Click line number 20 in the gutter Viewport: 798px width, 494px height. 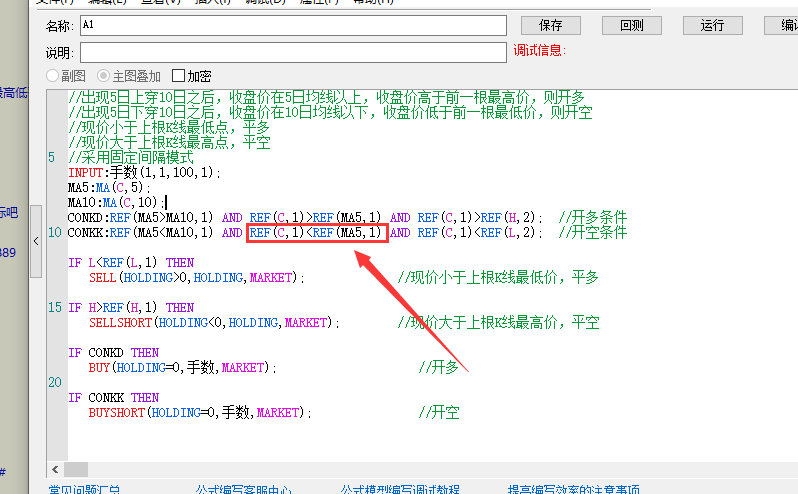point(55,383)
